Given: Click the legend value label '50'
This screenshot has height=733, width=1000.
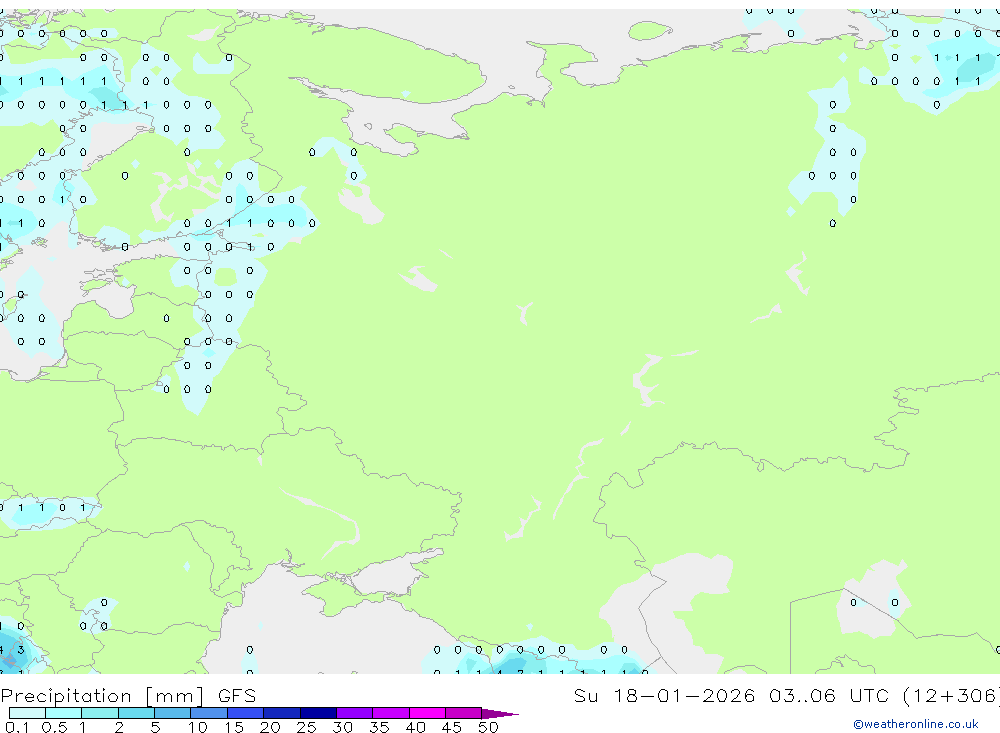Looking at the screenshot, I should [x=488, y=727].
